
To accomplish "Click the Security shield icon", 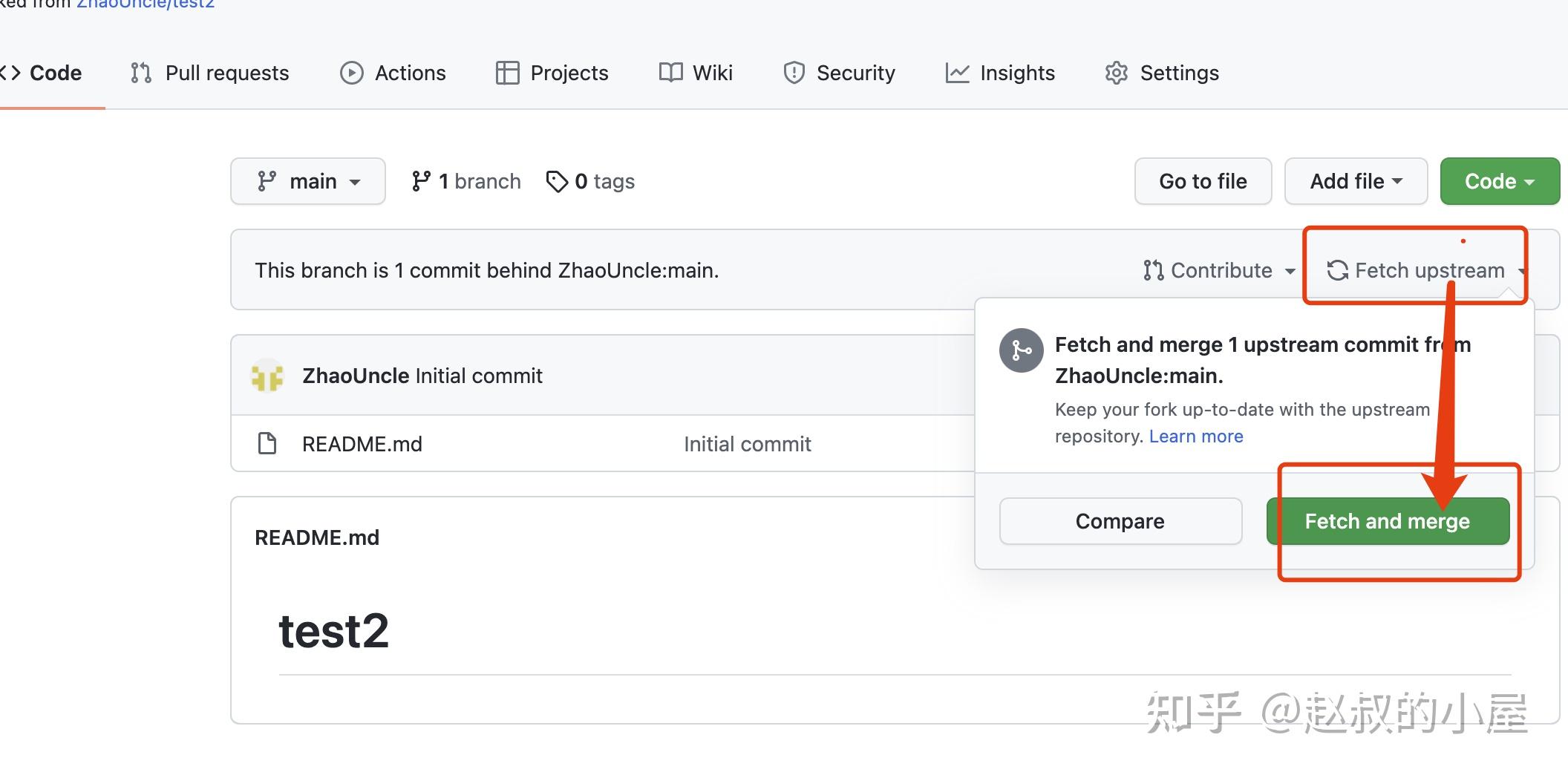I will (x=794, y=73).
